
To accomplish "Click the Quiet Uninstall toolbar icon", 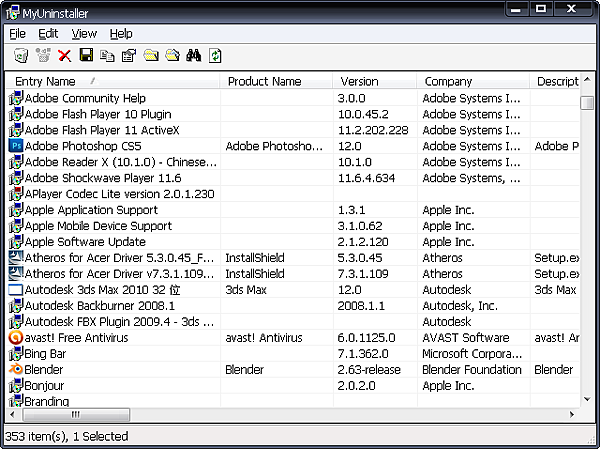I will tap(43, 56).
